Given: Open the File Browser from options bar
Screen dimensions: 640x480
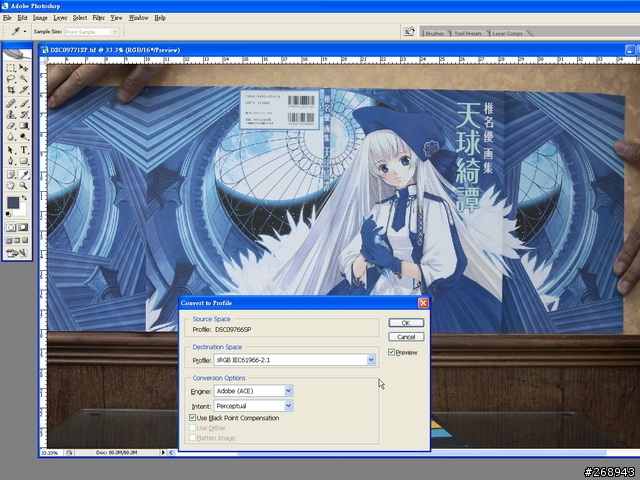Looking at the screenshot, I should (x=409, y=31).
